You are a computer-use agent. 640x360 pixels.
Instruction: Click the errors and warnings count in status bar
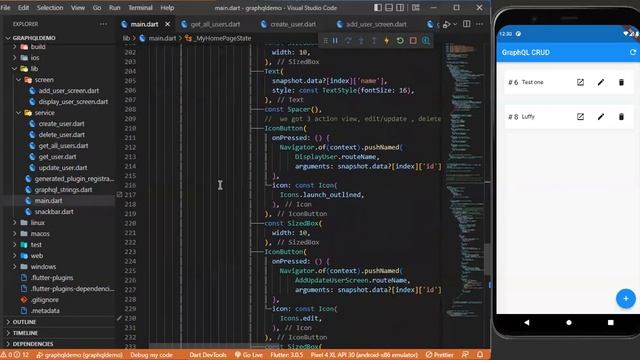tap(15, 355)
